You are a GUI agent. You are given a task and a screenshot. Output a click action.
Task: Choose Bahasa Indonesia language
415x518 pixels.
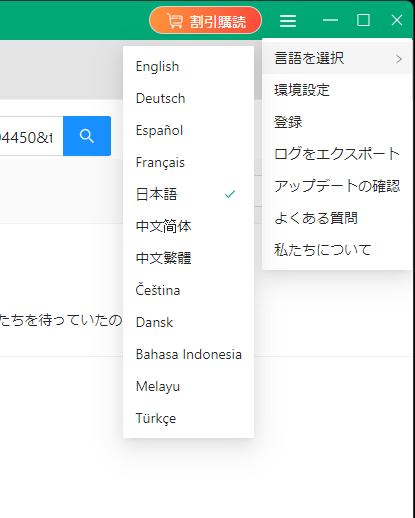188,354
